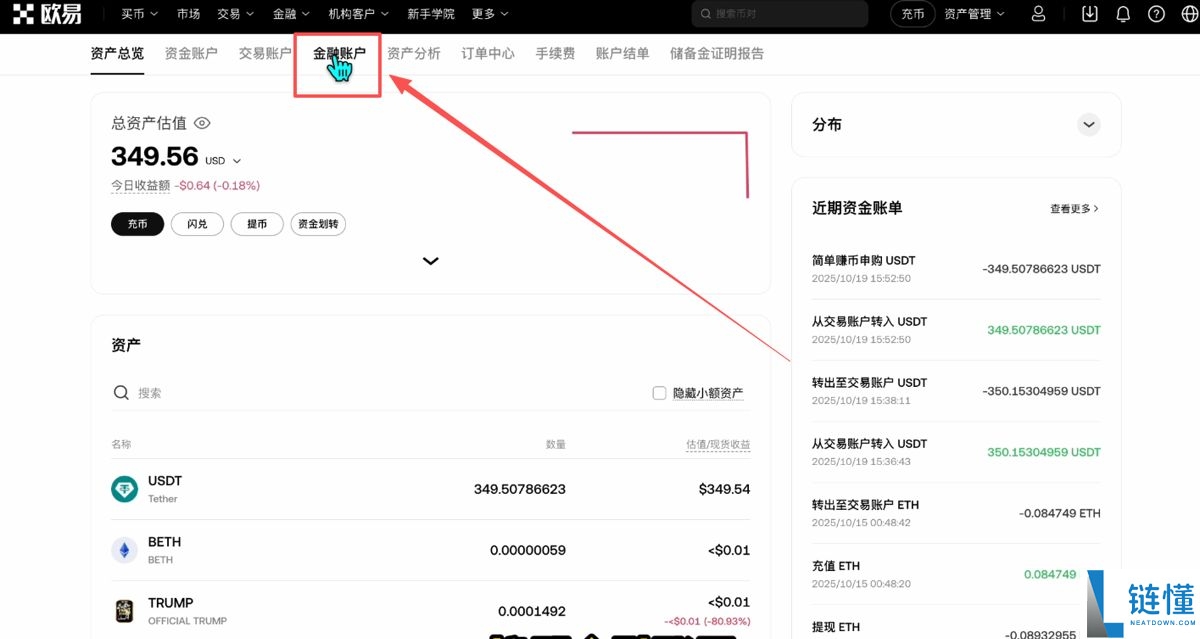Viewport: 1200px width, 639px height.
Task: Open the account profile icon
Action: coord(1037,14)
